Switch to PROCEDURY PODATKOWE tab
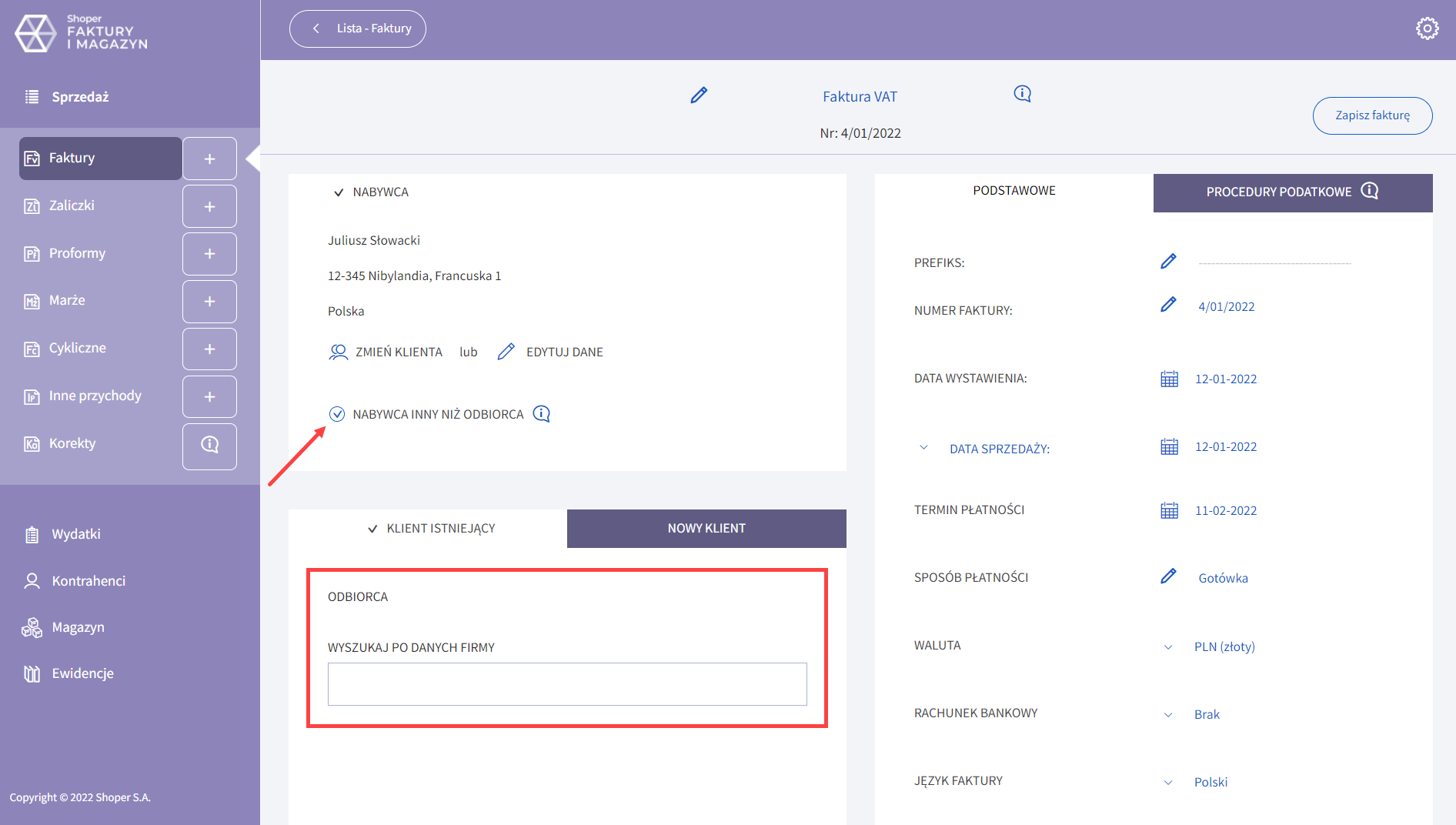 (1293, 192)
